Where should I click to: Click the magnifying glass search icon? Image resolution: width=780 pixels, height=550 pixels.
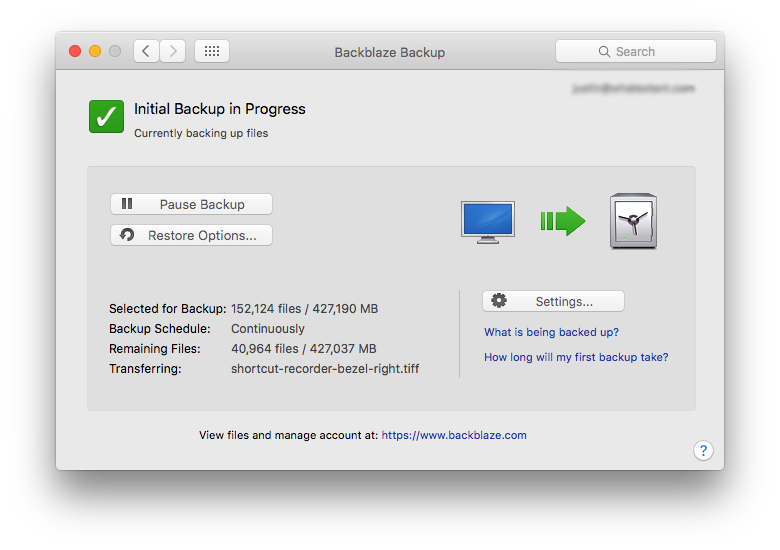click(x=604, y=52)
